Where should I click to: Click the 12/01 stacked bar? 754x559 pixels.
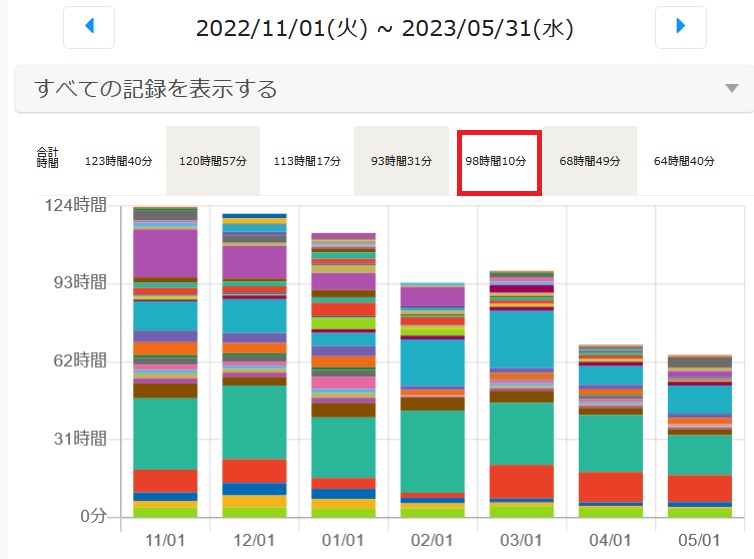tap(254, 366)
